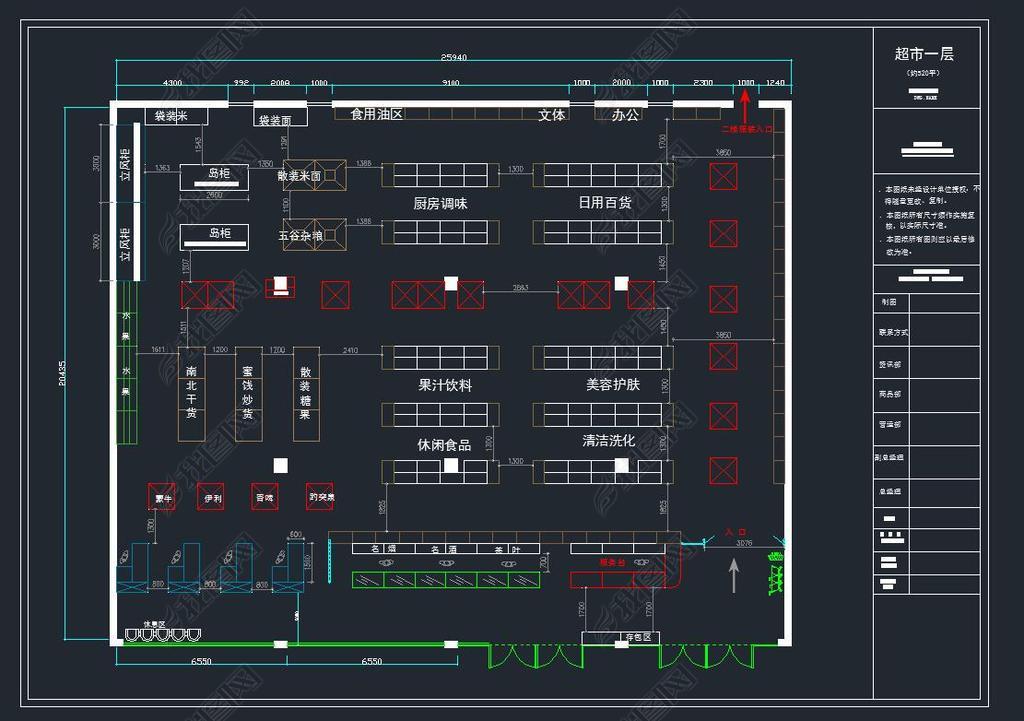Image resolution: width=1024 pixels, height=721 pixels.
Task: Click the 美容护肤 section label
Action: pos(613,384)
